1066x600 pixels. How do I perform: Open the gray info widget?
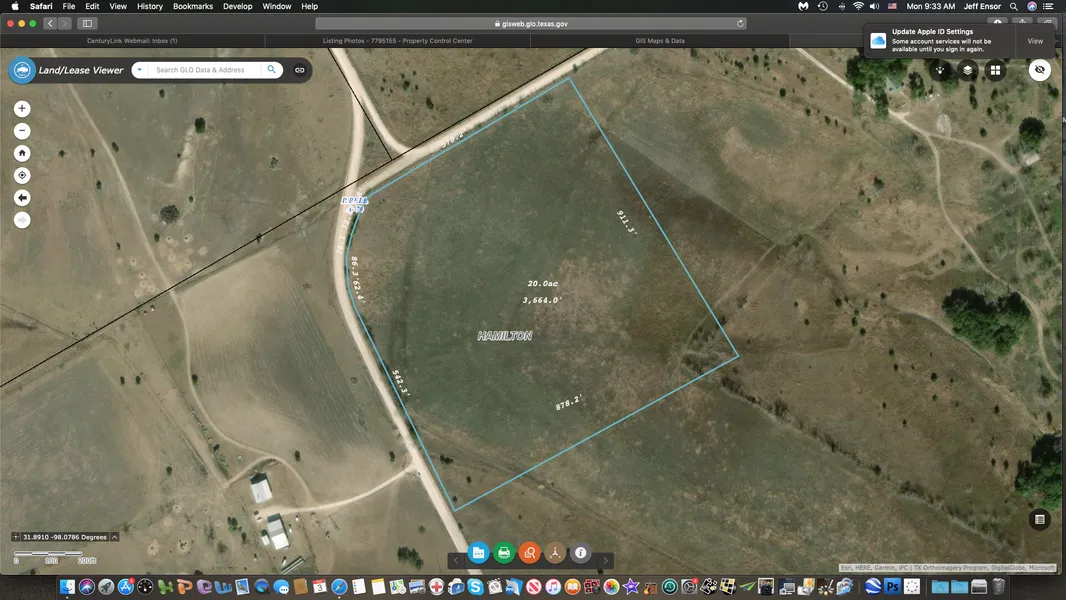coord(580,553)
